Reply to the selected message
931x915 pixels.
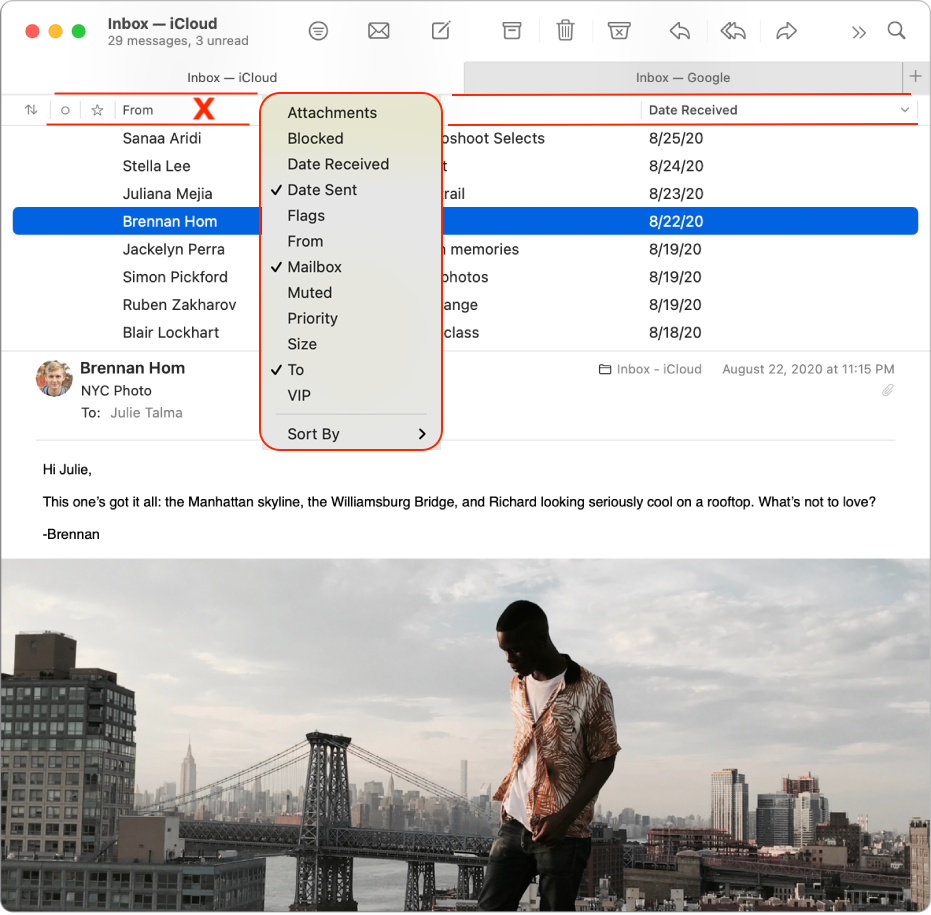coord(679,30)
